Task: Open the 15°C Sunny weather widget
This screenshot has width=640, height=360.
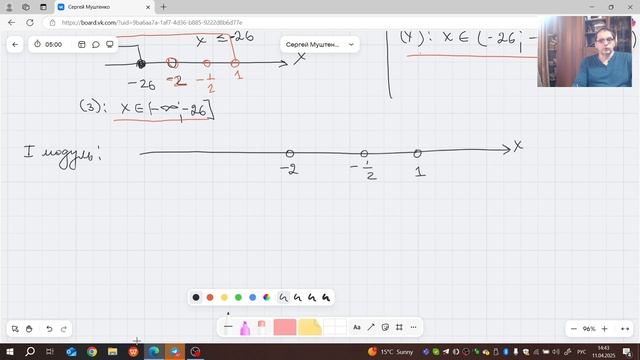Action: click(x=391, y=351)
